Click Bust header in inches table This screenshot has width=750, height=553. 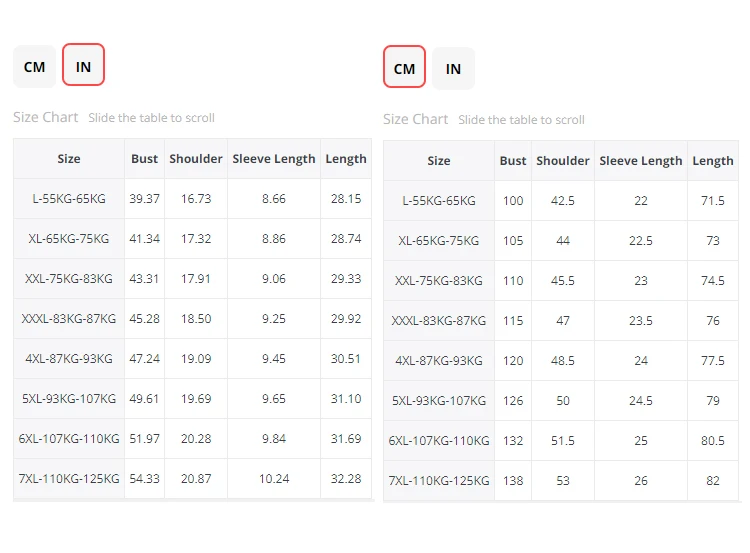tap(144, 159)
